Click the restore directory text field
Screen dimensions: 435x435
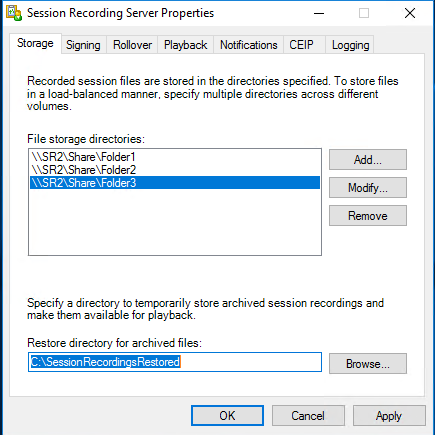tap(175, 362)
